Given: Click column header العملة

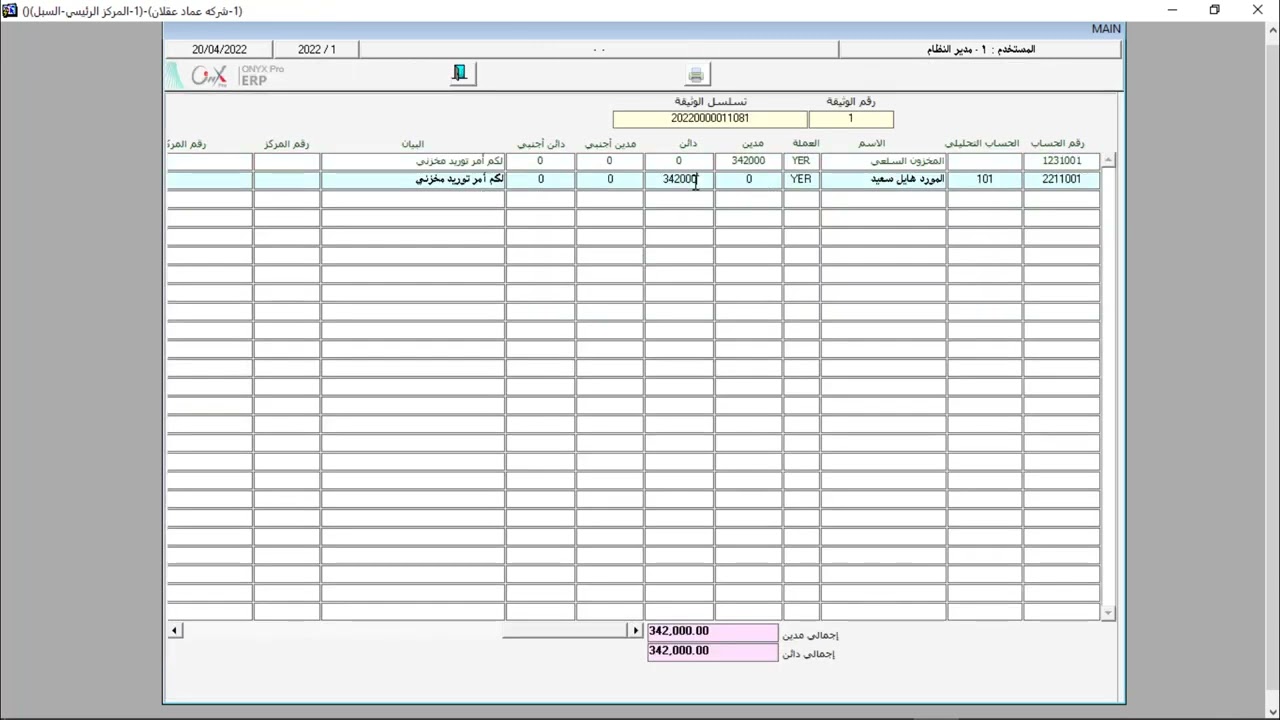Looking at the screenshot, I should tap(806, 144).
